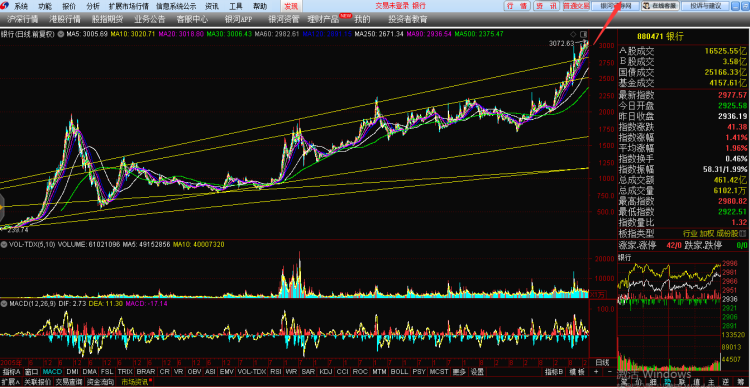This screenshot has width=750, height=388.
Task: Click the Galaxy Securities logo icon
Action: [6, 6]
